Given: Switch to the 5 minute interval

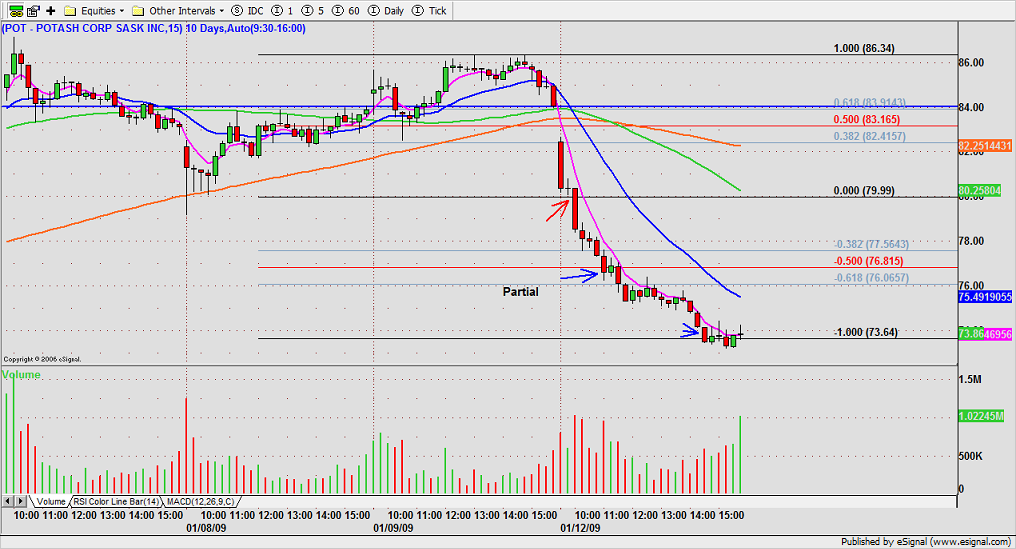Looking at the screenshot, I should pyautogui.click(x=313, y=10).
